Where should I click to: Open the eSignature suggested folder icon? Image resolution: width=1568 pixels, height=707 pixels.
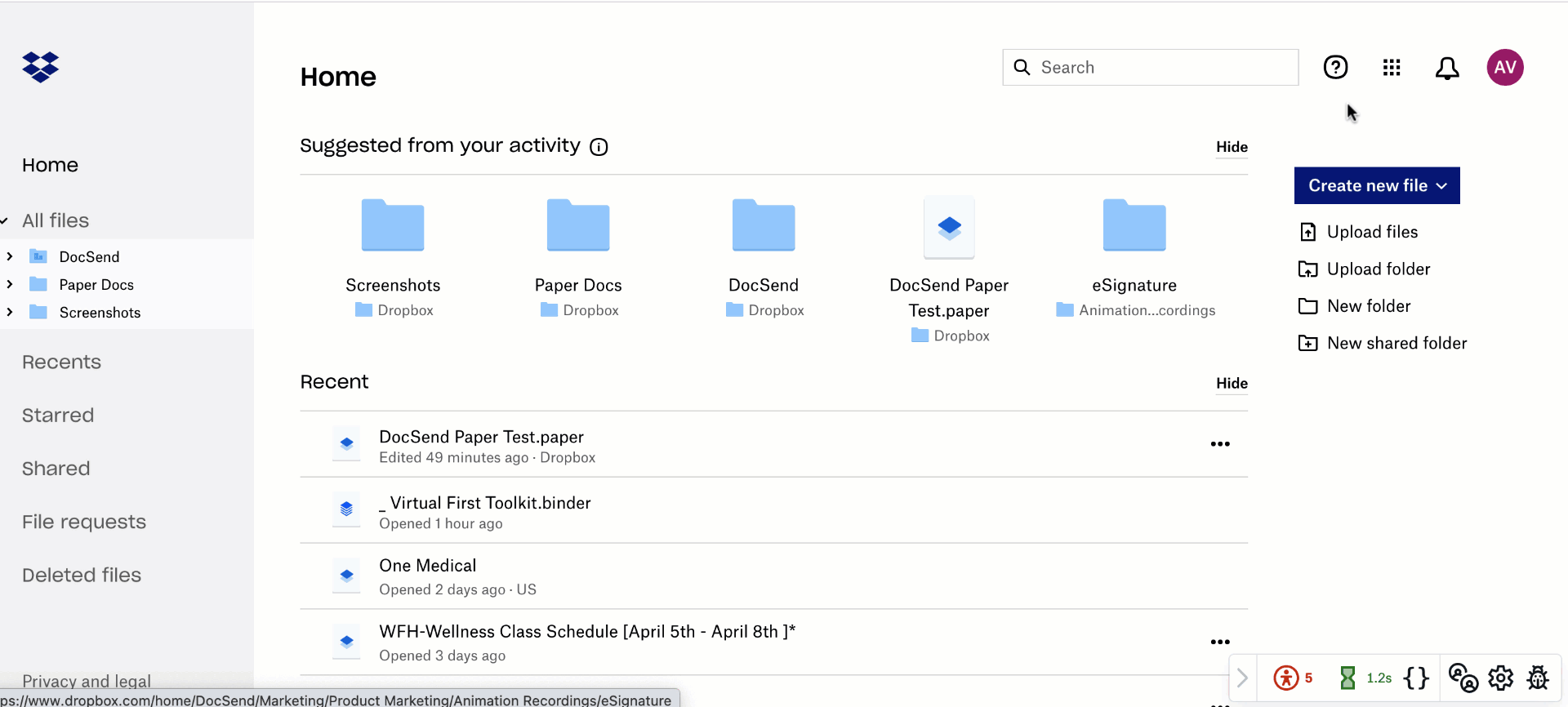(x=1134, y=225)
